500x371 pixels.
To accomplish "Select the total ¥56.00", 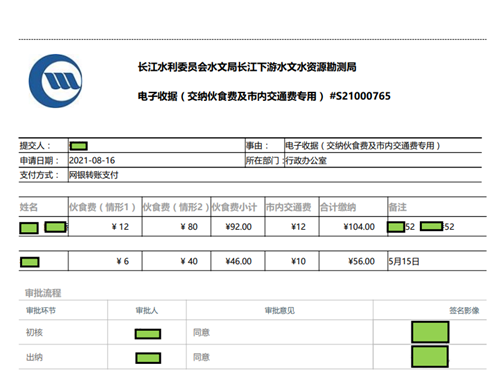I will click(x=362, y=261).
